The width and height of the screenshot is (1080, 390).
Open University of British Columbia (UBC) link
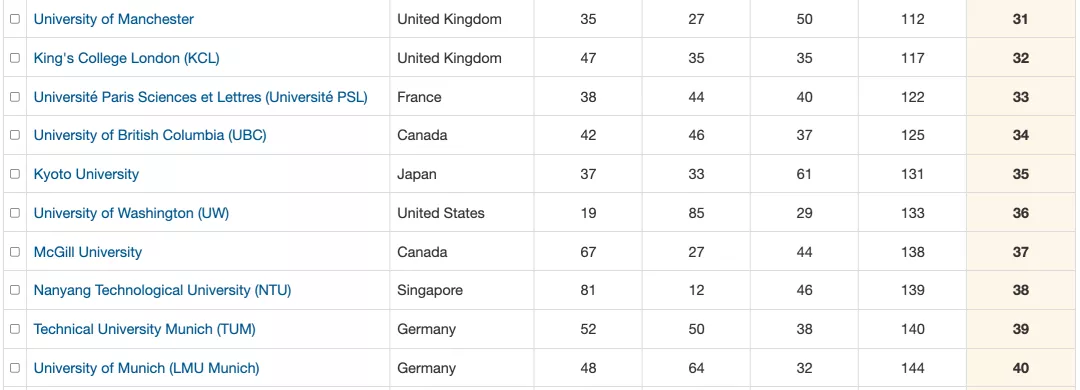(150, 135)
